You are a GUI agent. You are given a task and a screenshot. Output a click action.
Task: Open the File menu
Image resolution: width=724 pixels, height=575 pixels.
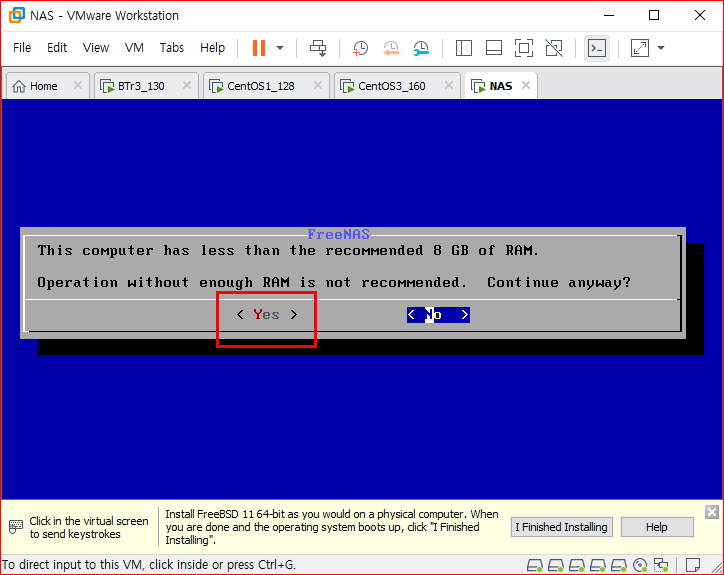[22, 48]
